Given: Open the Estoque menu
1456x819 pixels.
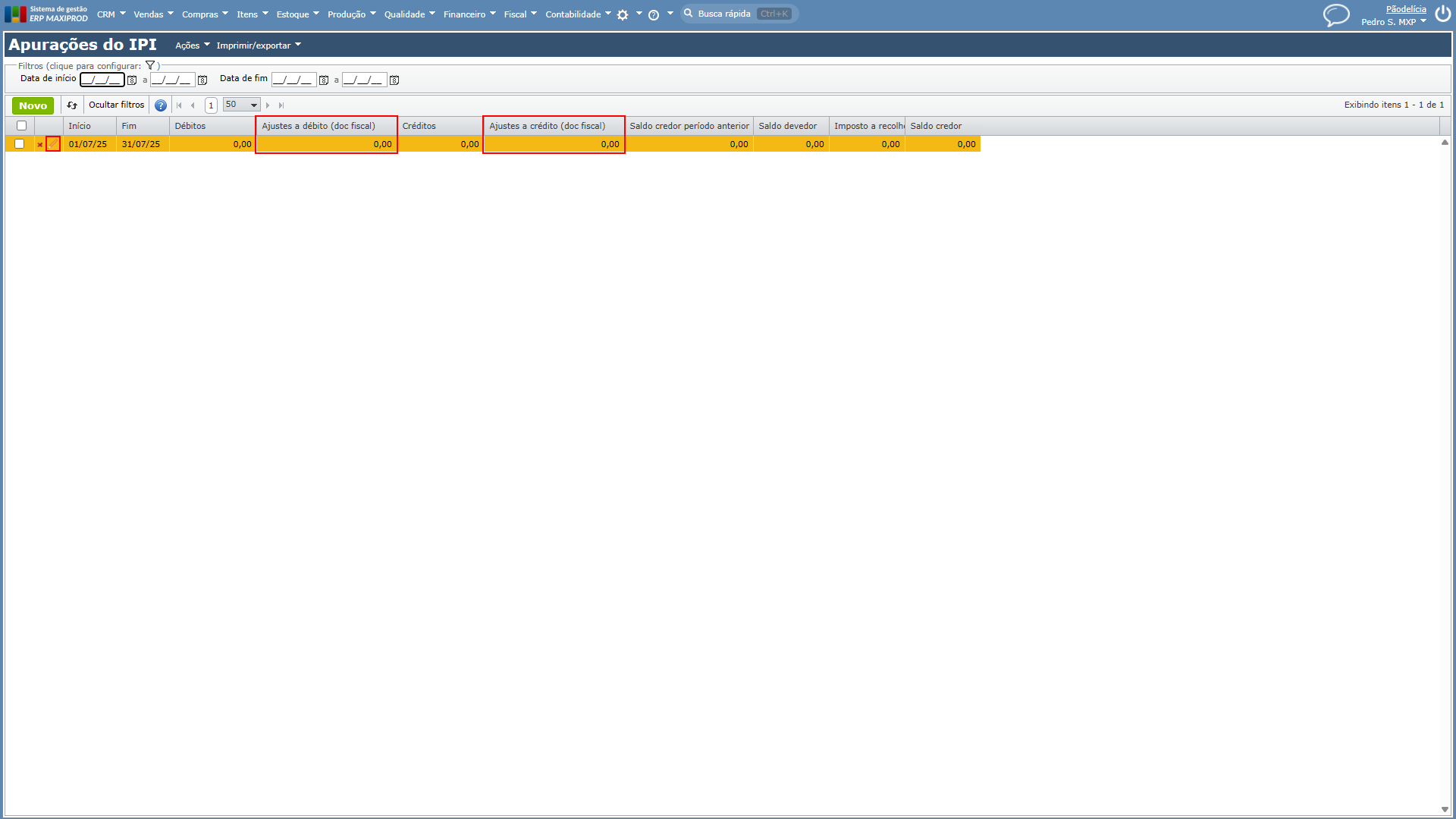Looking at the screenshot, I should pos(297,14).
